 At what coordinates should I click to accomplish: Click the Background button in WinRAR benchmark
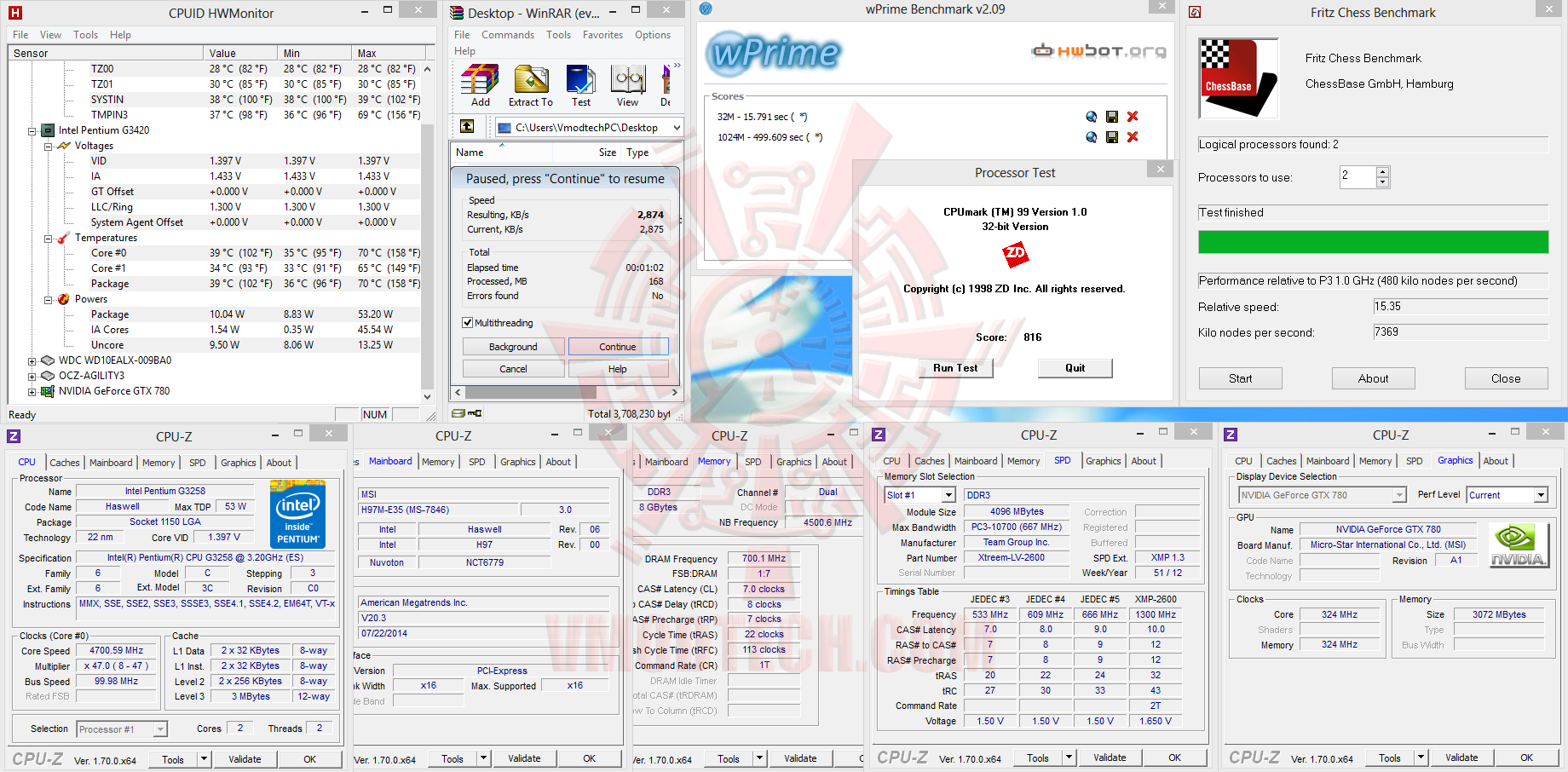point(513,347)
